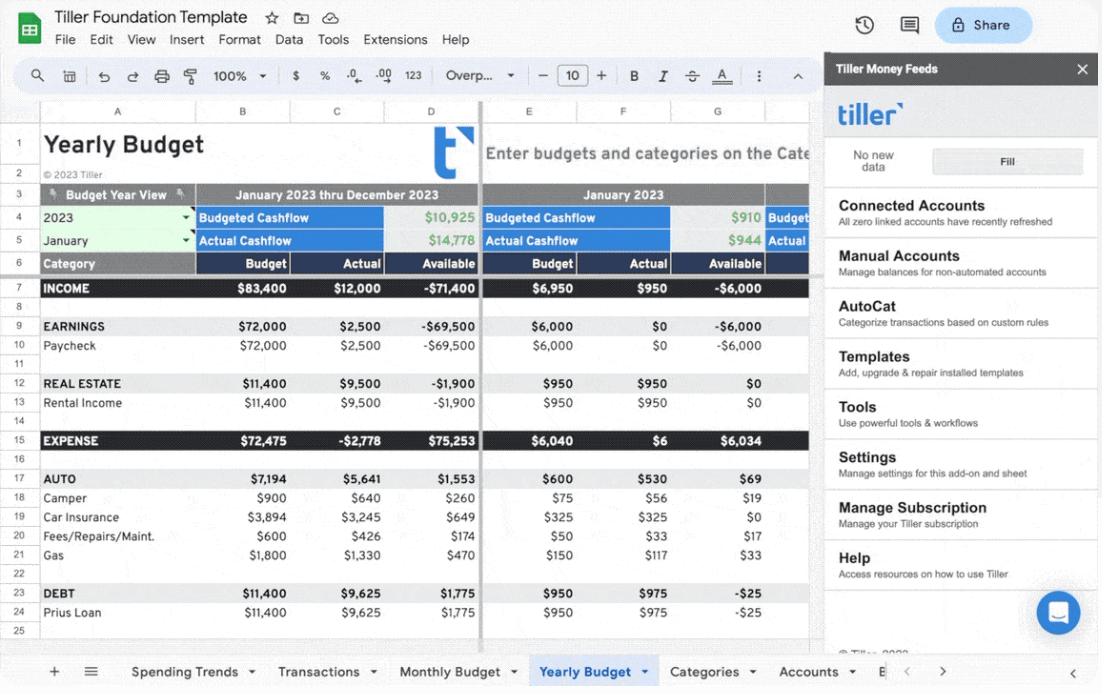Open the 100% zoom dropdown
This screenshot has width=1102, height=694.
point(240,76)
